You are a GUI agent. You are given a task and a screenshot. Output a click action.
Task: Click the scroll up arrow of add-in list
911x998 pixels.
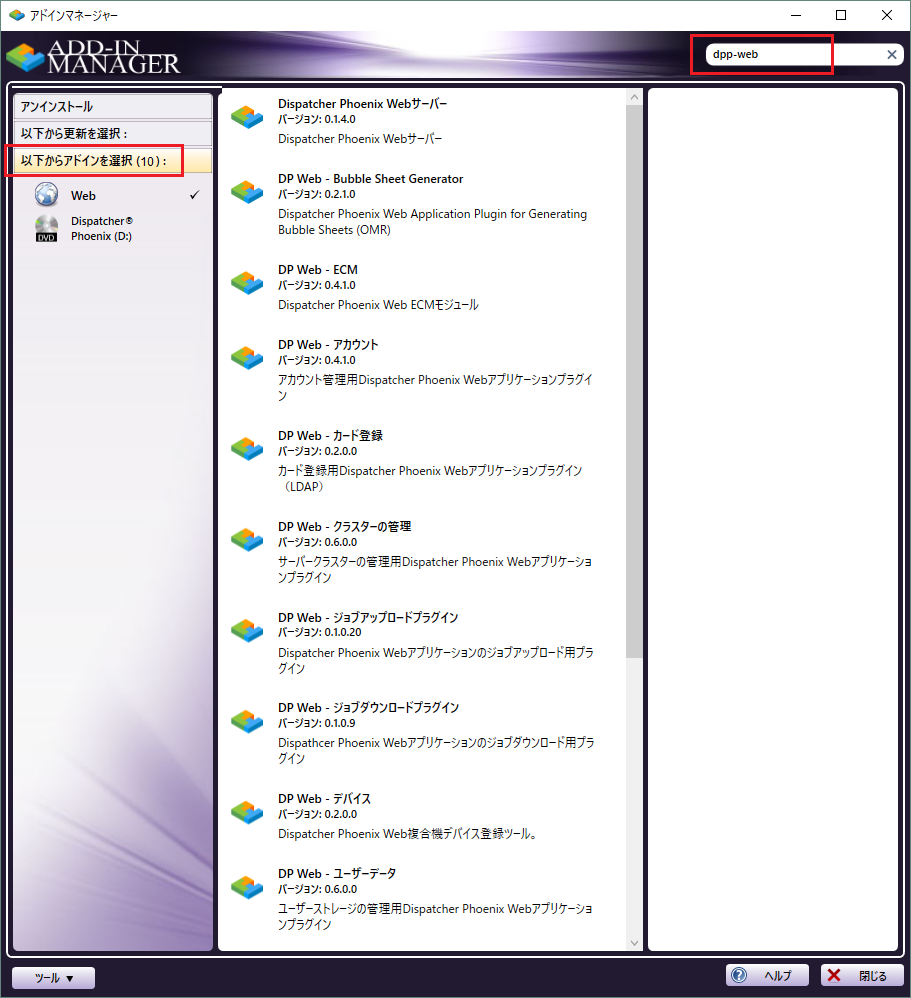coord(634,97)
